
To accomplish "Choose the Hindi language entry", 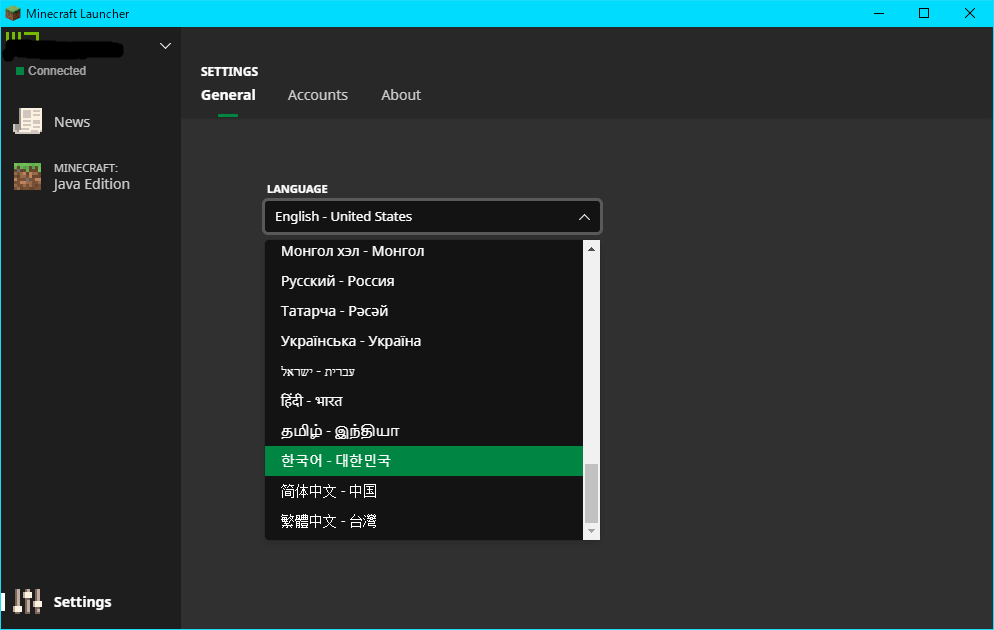I will pos(312,401).
